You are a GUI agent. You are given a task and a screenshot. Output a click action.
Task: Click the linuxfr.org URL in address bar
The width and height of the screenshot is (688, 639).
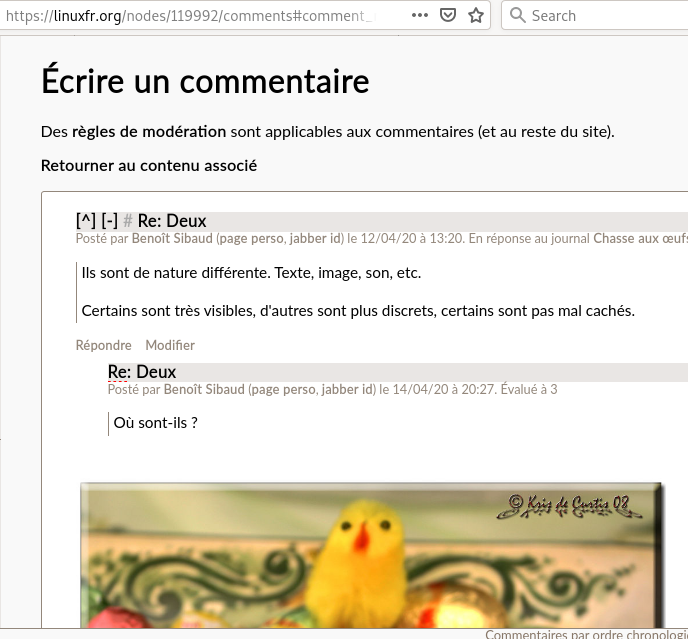pos(200,15)
